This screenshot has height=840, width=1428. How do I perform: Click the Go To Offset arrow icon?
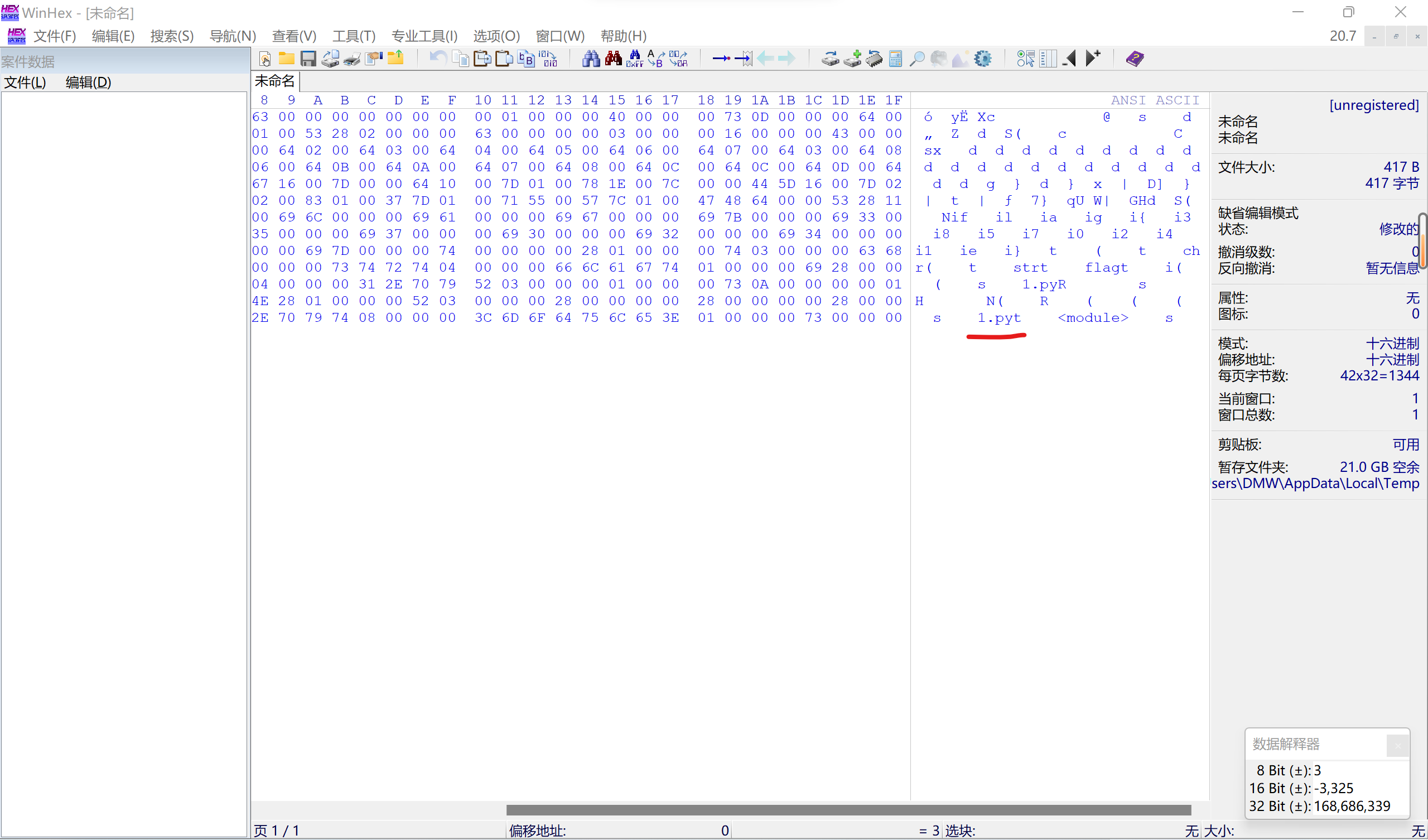(x=721, y=59)
